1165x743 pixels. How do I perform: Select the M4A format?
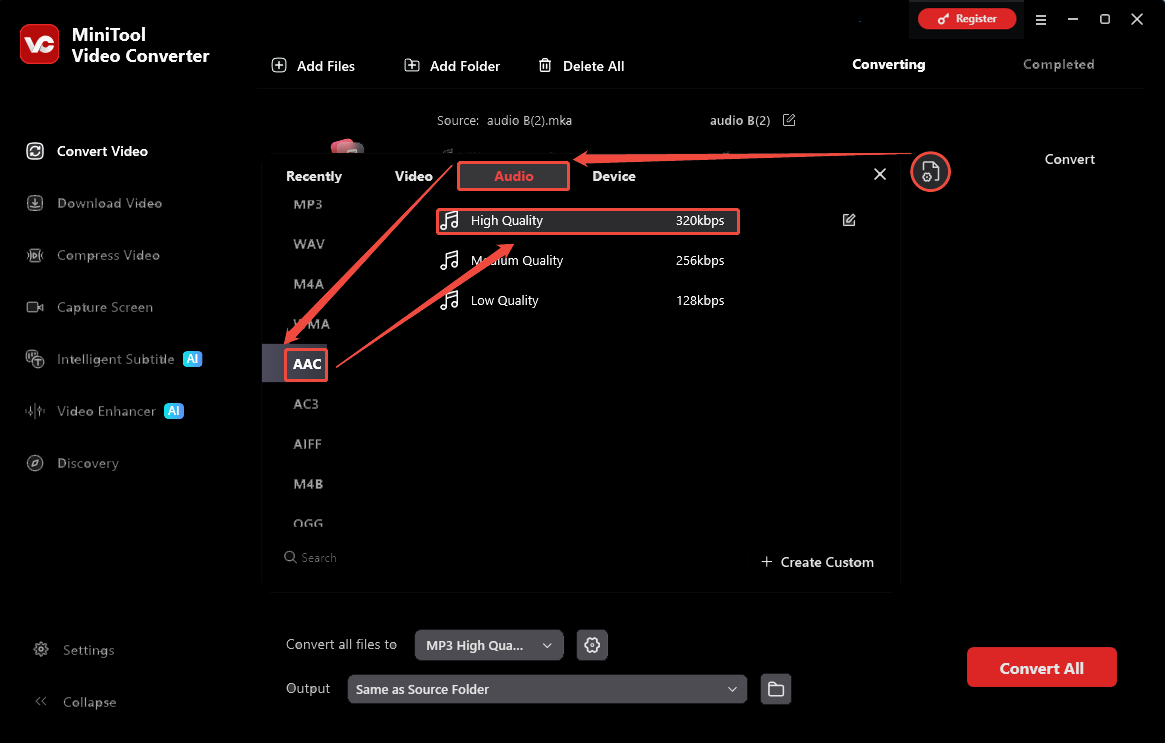click(308, 284)
